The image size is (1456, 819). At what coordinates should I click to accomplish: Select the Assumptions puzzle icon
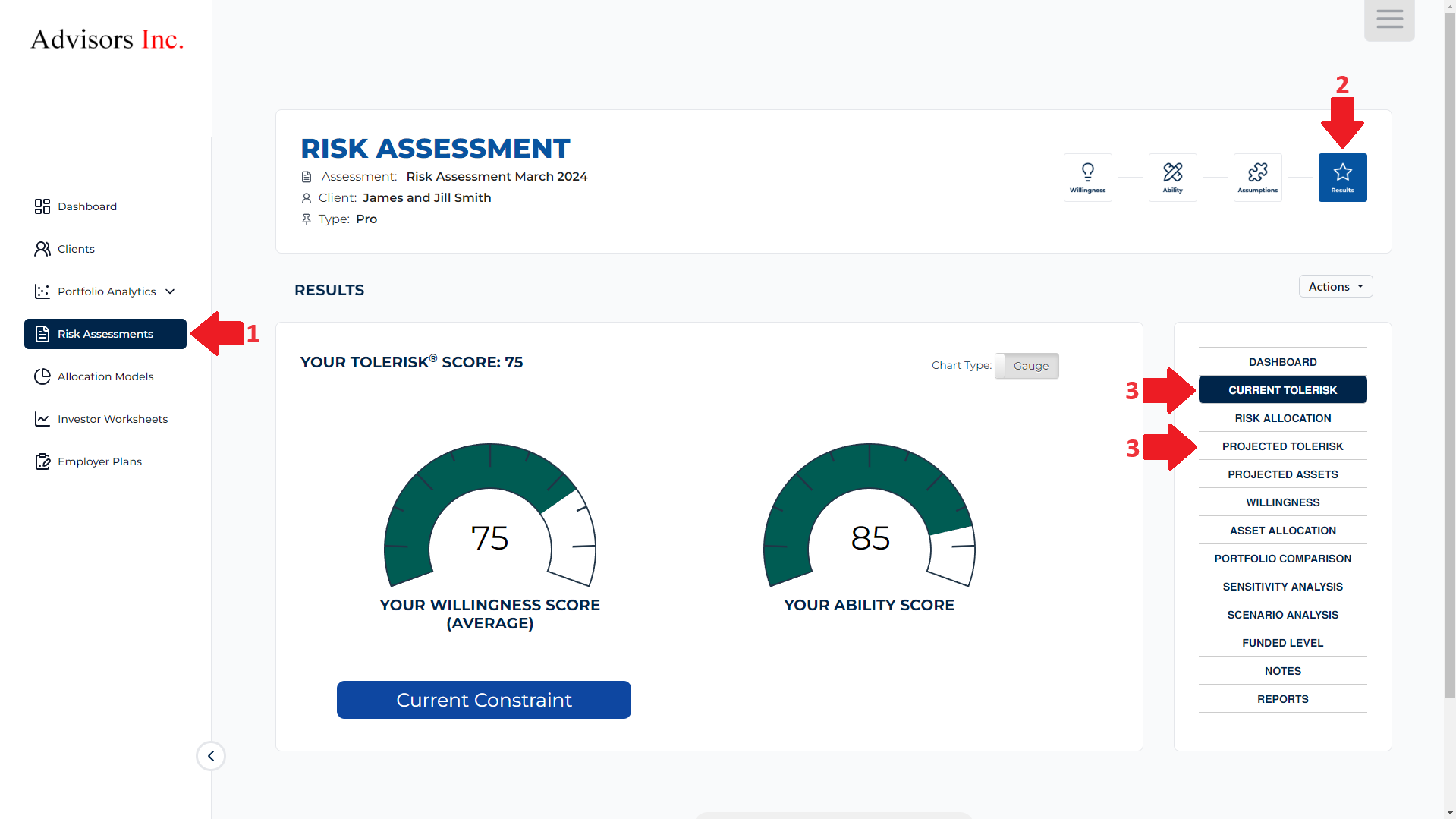pyautogui.click(x=1257, y=178)
